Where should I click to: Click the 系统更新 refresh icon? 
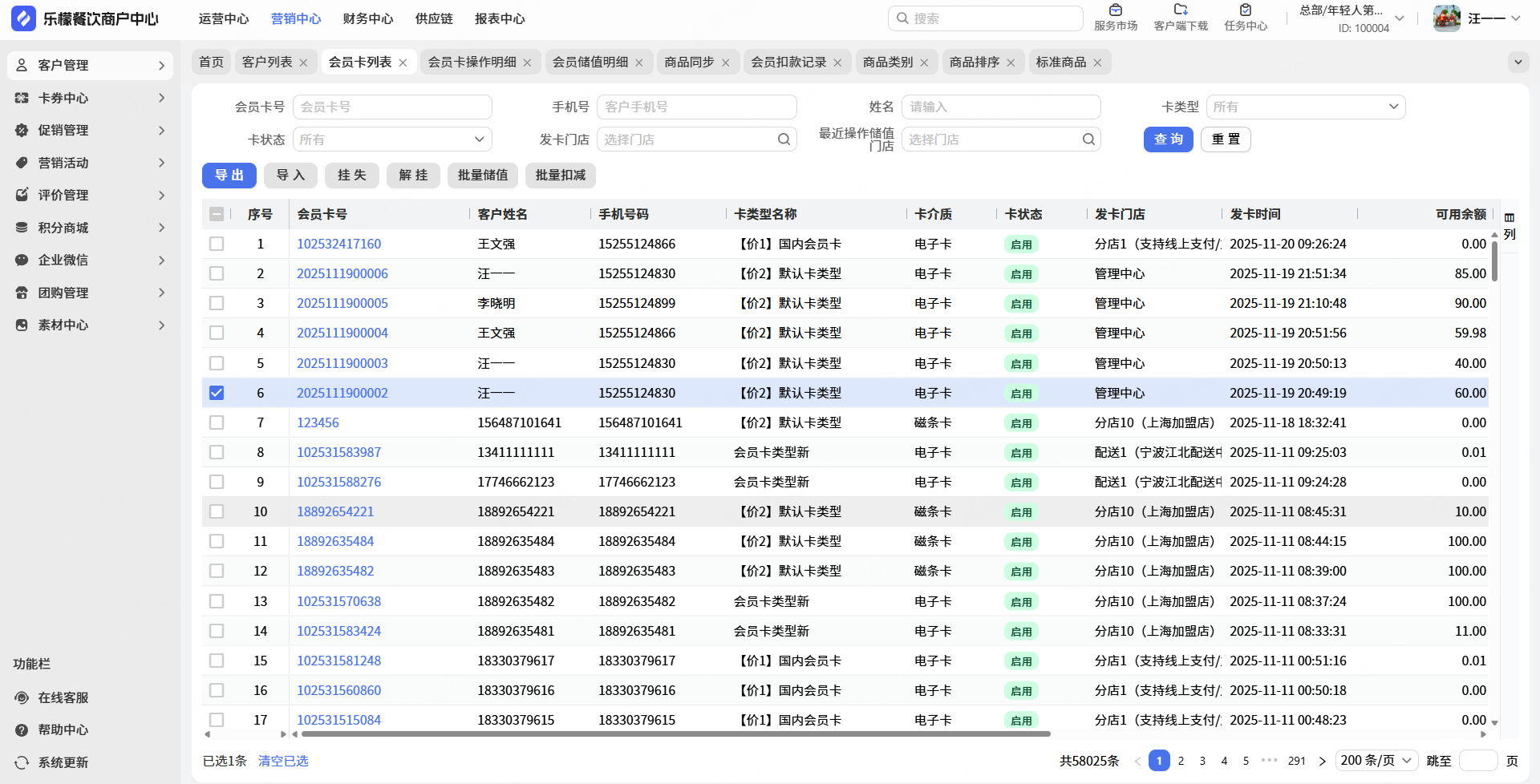[x=22, y=762]
